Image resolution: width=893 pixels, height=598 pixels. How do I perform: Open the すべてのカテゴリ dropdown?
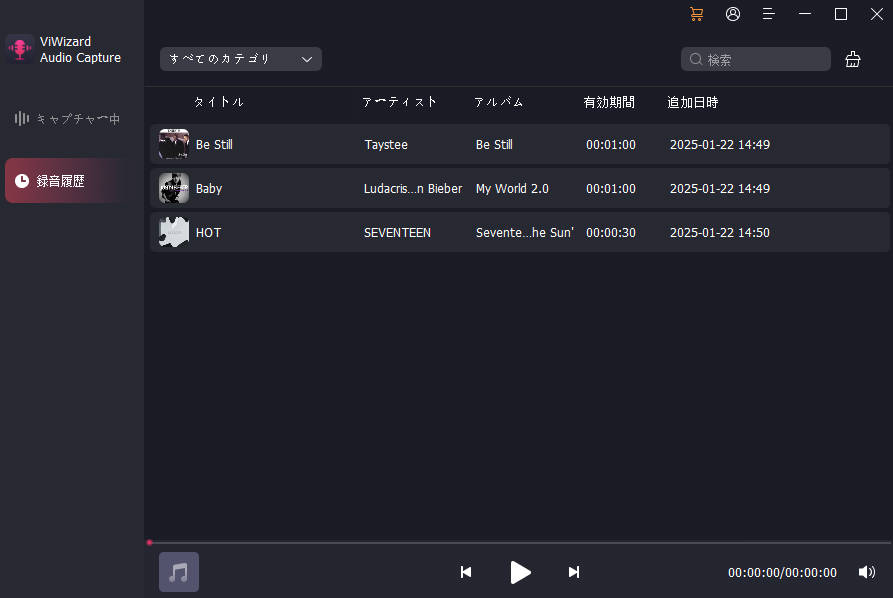241,59
